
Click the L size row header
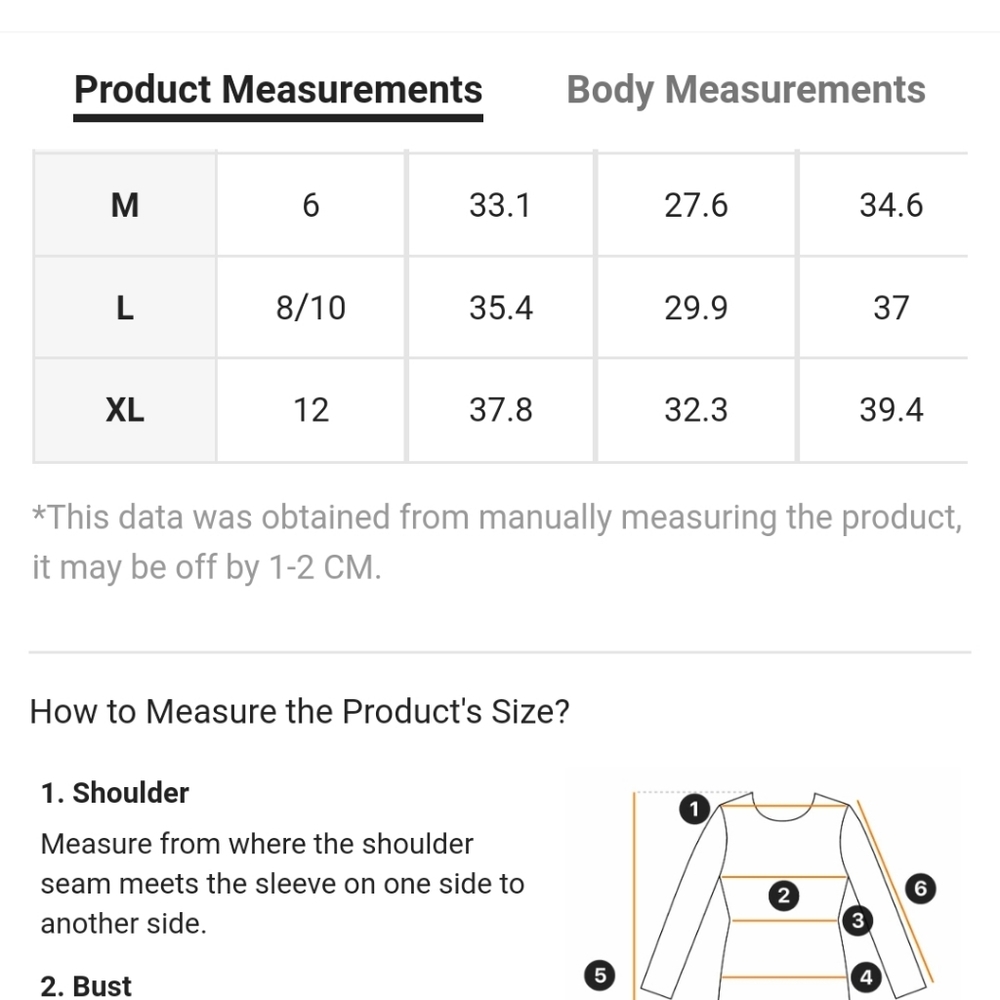tap(125, 308)
